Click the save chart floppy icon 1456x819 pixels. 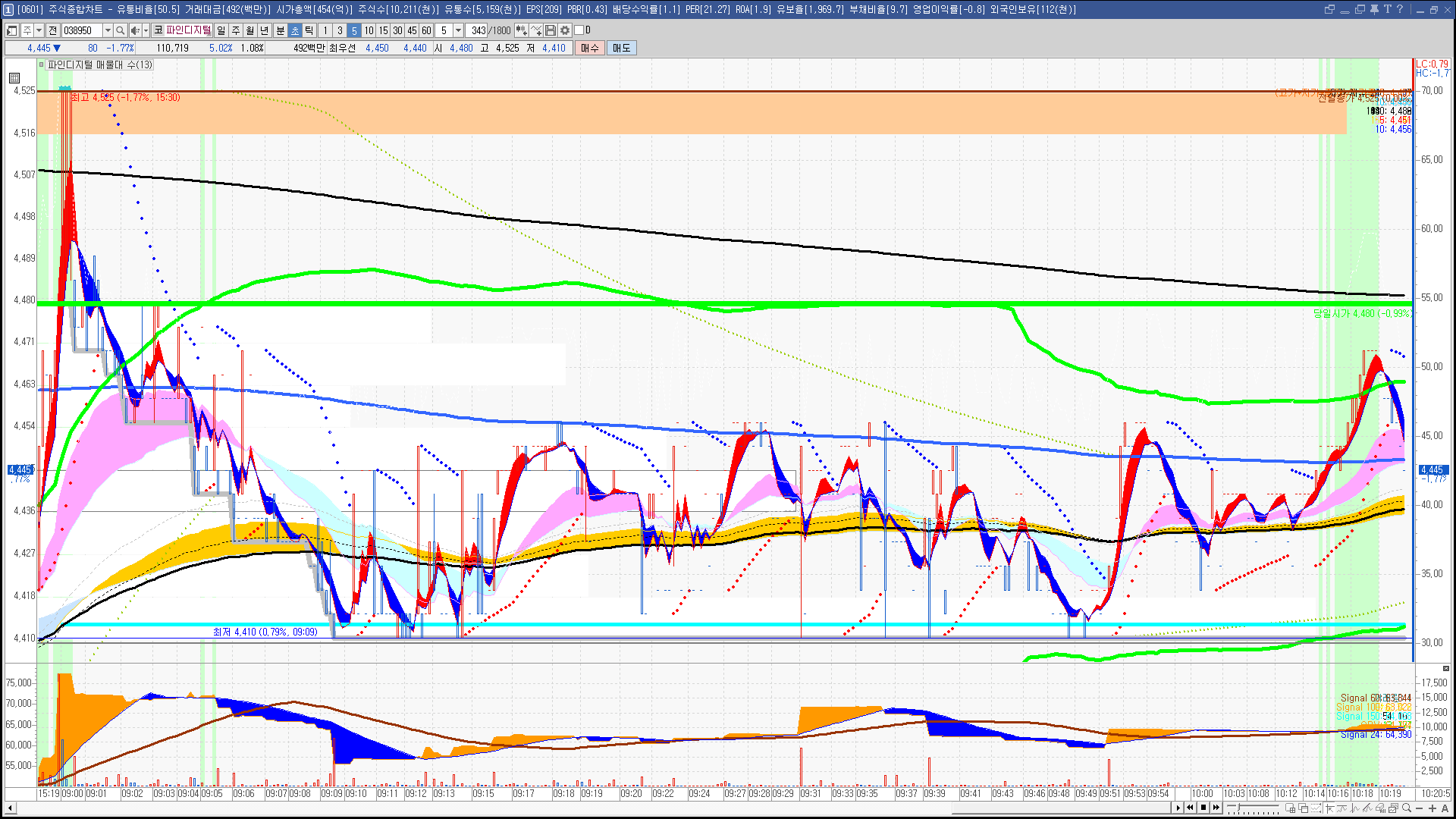(551, 30)
